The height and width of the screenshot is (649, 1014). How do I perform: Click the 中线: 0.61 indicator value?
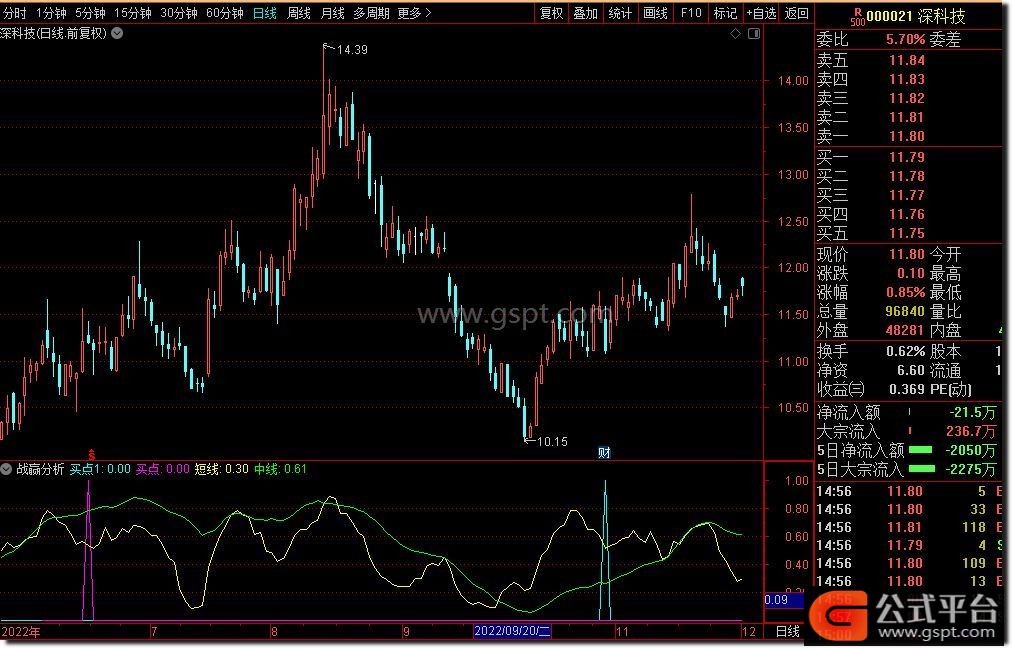click(x=281, y=469)
